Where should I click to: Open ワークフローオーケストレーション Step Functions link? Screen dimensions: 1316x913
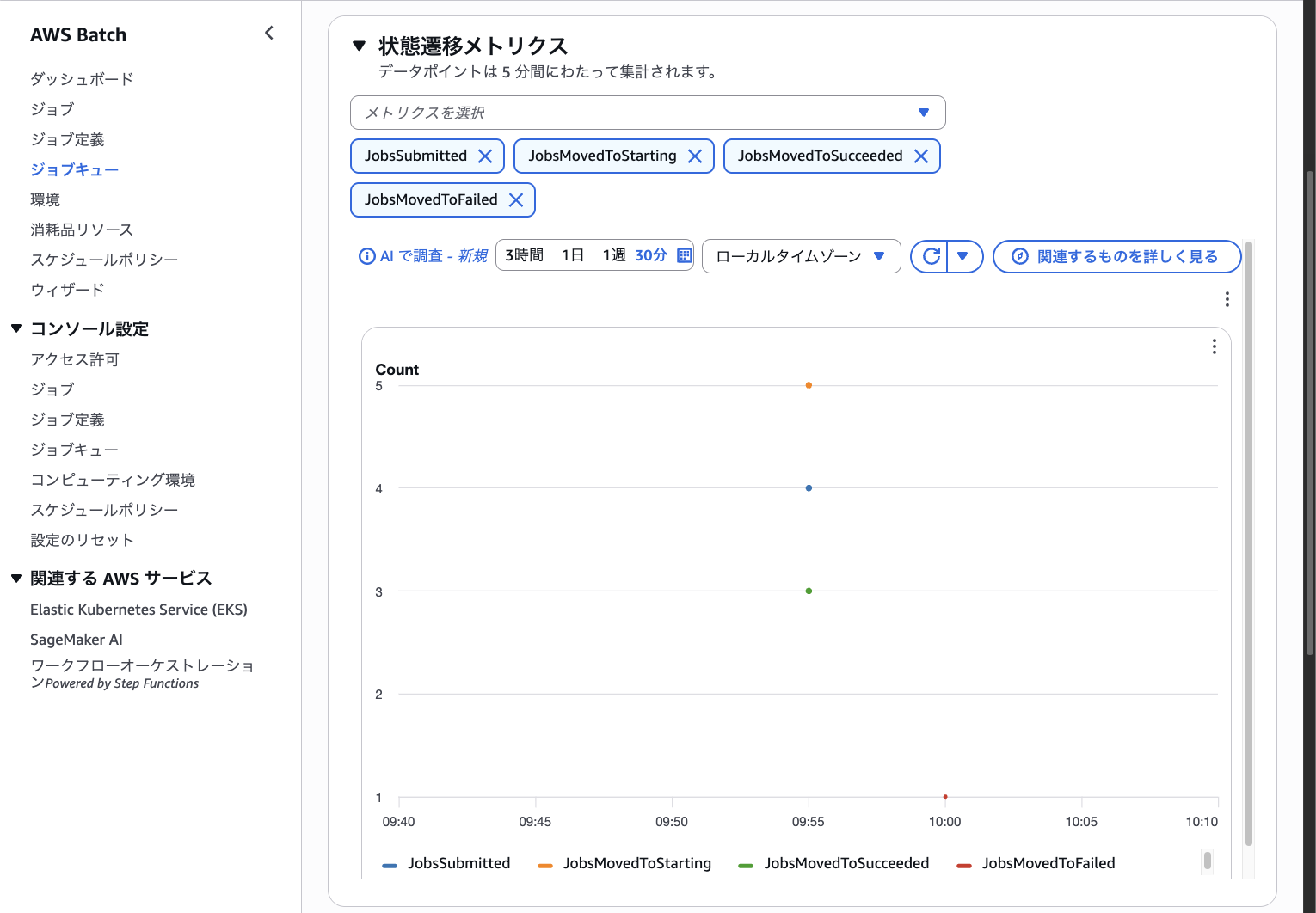[142, 674]
